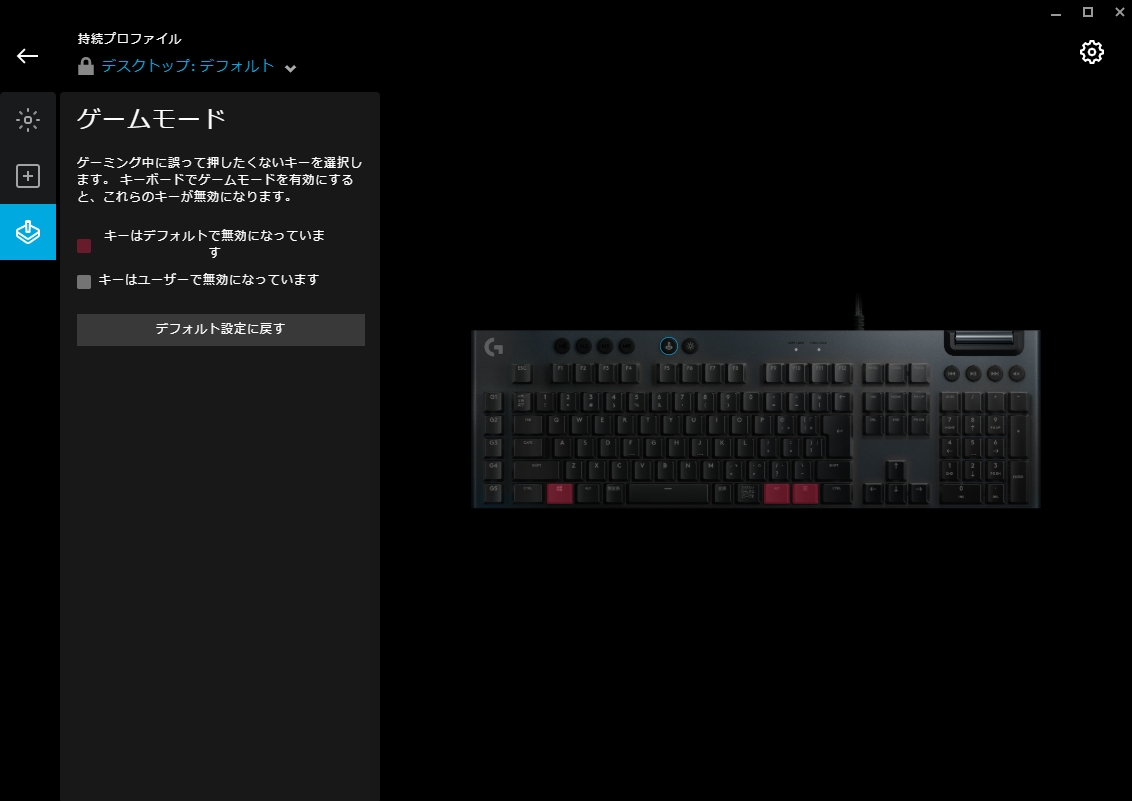Expand the デスクトップ: デフォルト profile dropdown

tap(188, 66)
